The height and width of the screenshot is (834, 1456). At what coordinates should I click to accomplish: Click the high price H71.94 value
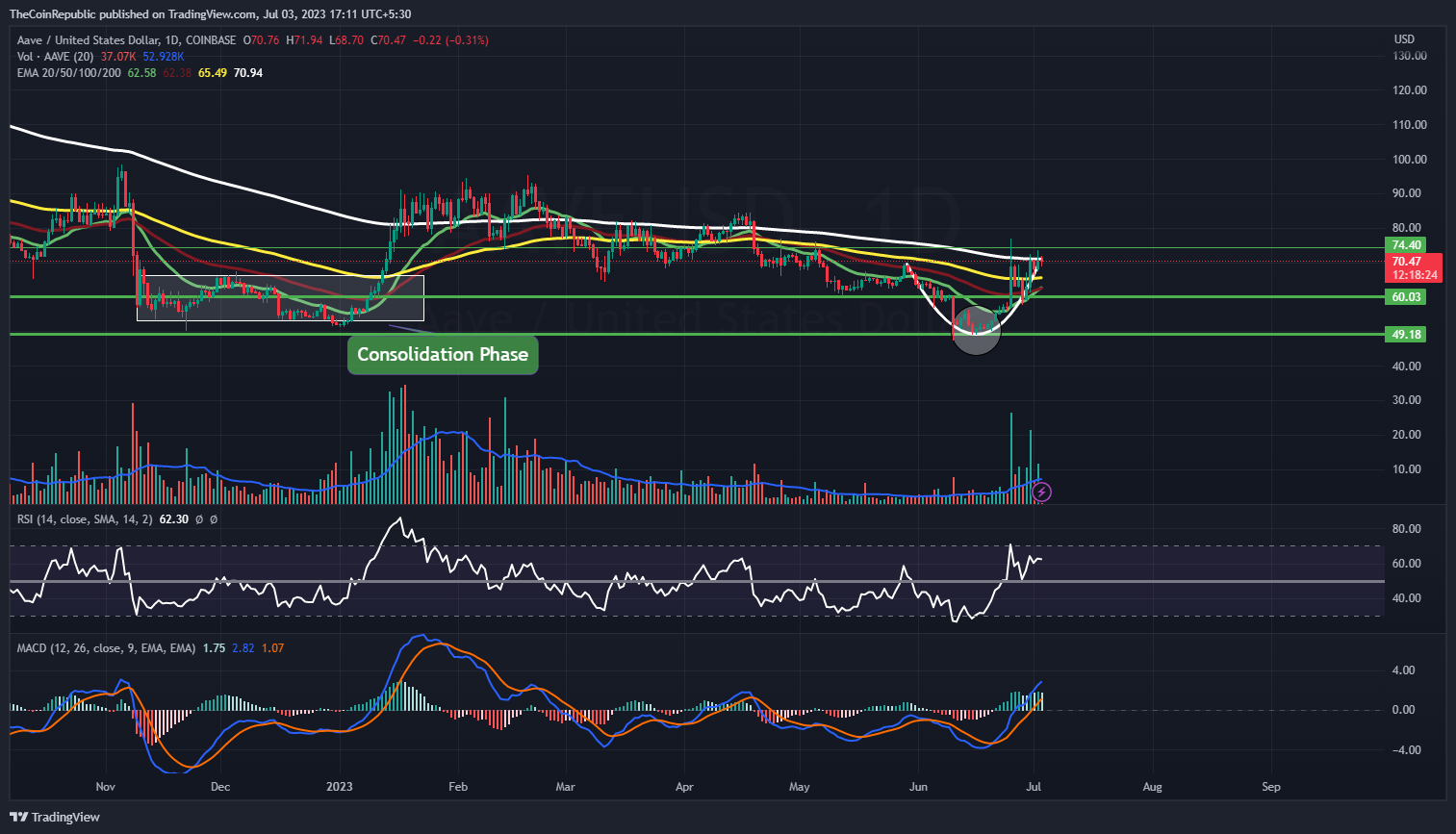coord(304,40)
